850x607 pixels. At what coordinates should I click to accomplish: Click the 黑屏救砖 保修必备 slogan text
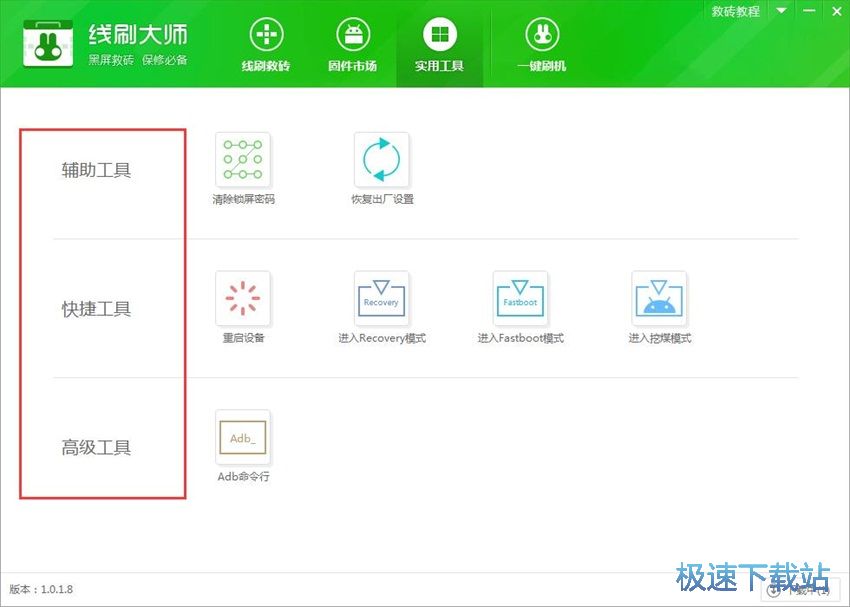coord(138,60)
